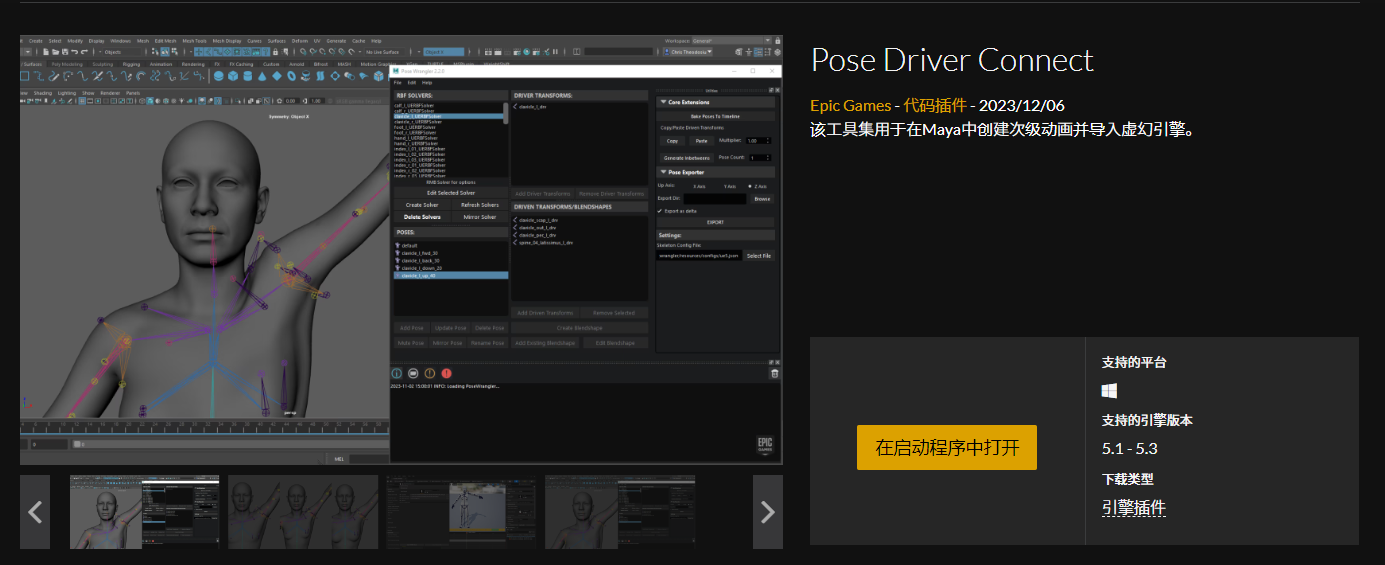Select the dimmed Pose Wrangler thumbnail near next arrow
1385x565 pixels.
[620, 512]
